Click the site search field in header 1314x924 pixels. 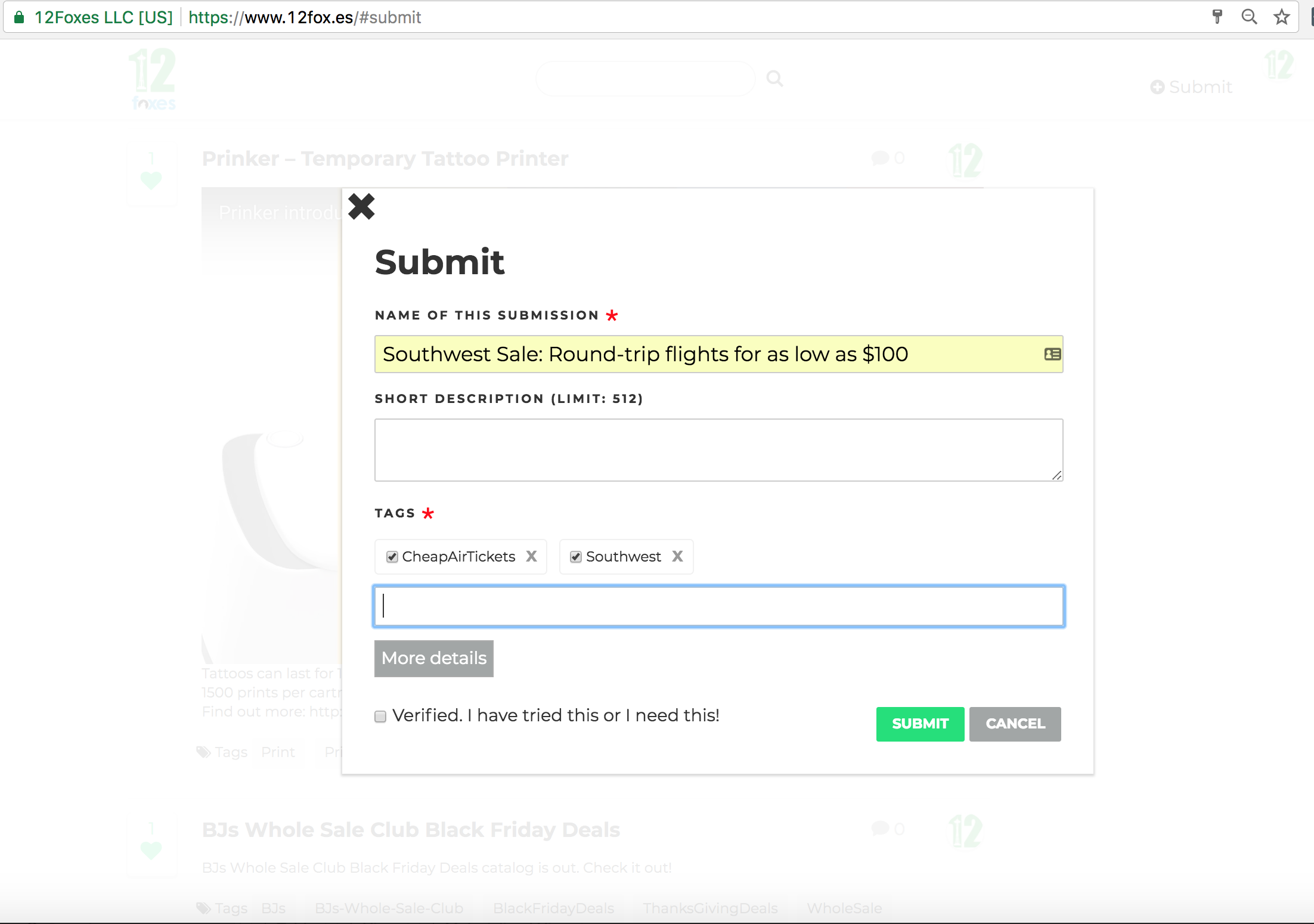coord(645,78)
